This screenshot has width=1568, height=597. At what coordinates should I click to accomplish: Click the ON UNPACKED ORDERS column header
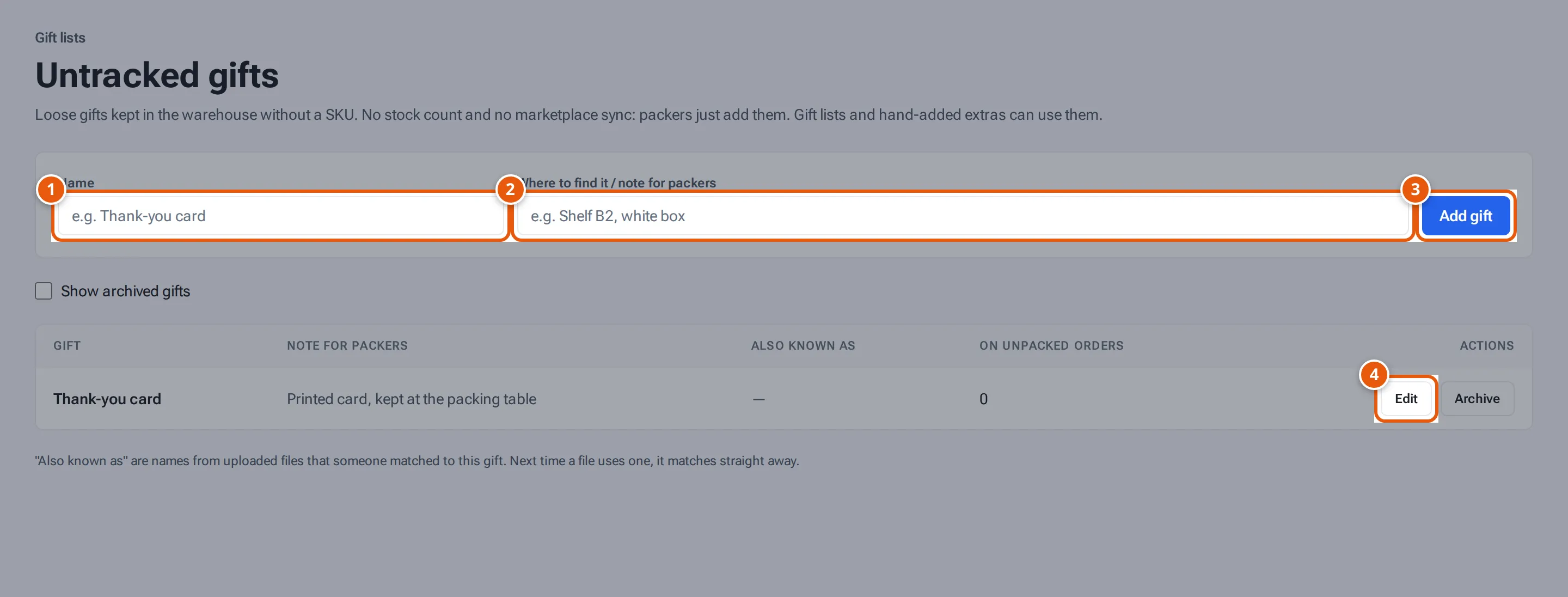tap(1051, 345)
